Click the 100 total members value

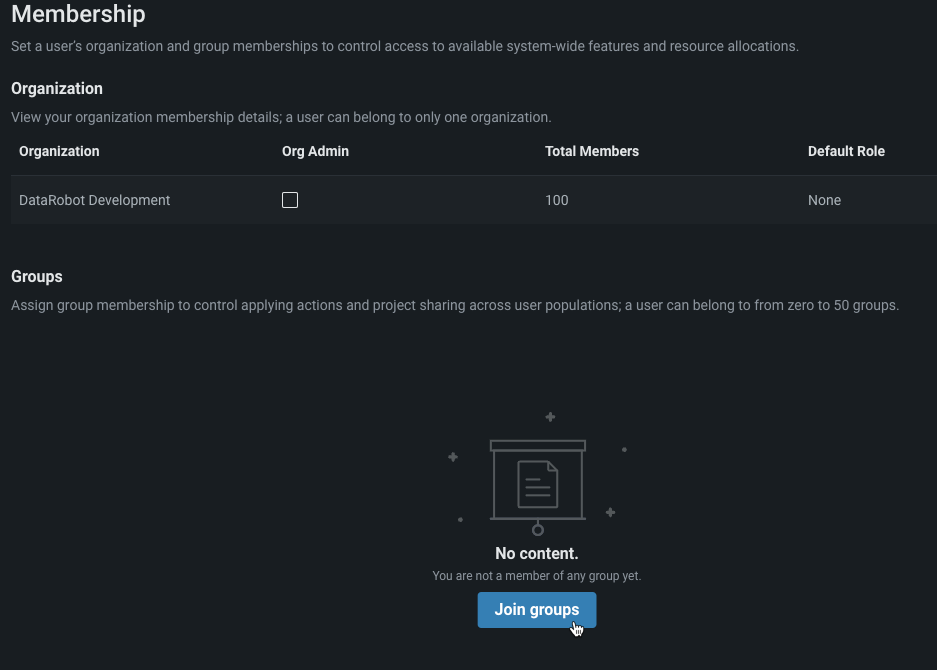[x=557, y=200]
